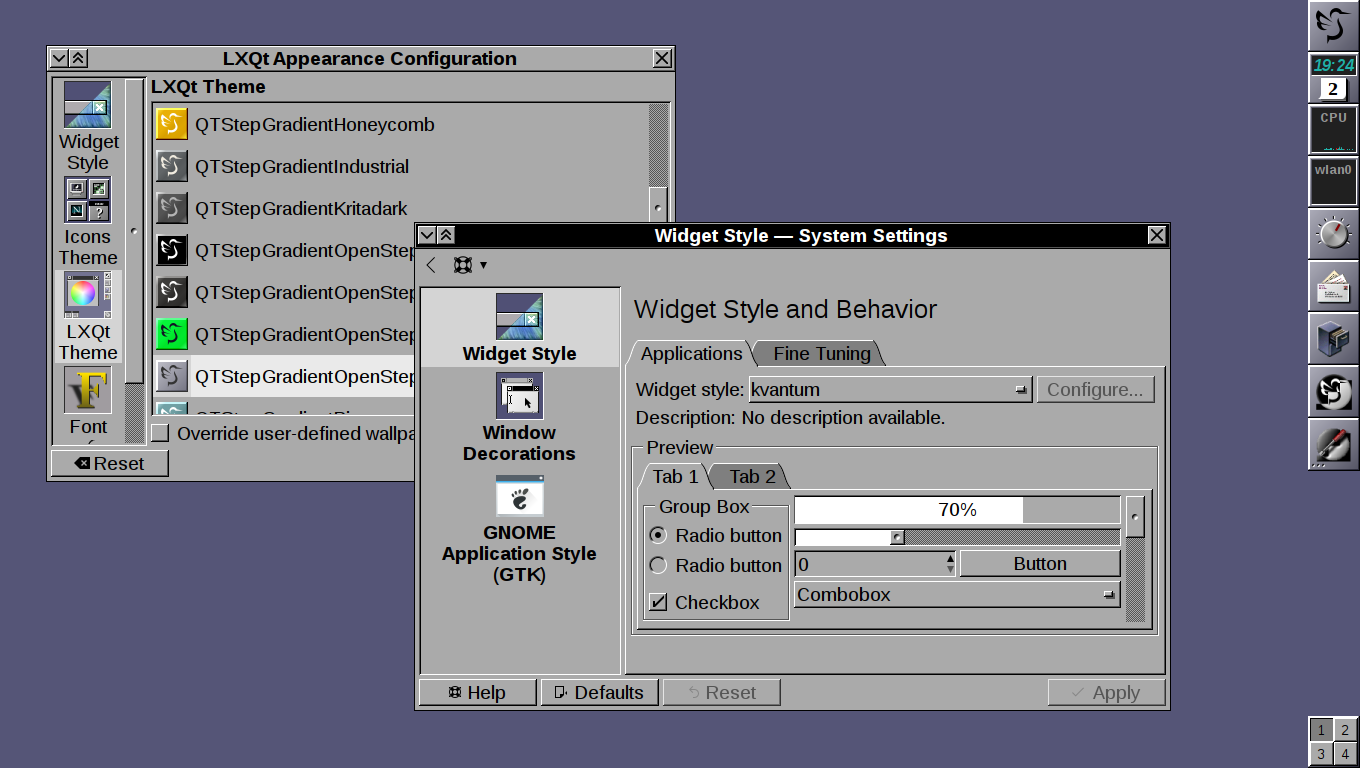Open the Widget style kvantum dropdown
This screenshot has width=1360, height=768.
891,389
